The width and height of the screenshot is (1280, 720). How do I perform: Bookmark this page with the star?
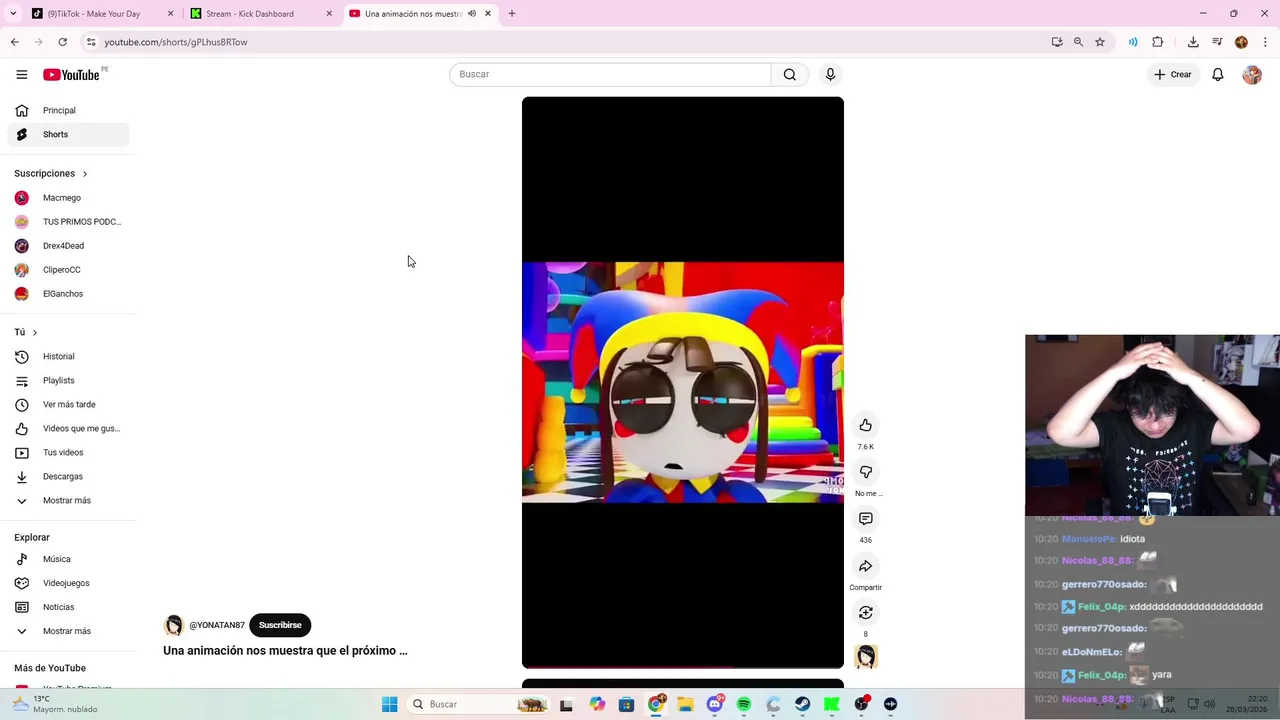1100,42
